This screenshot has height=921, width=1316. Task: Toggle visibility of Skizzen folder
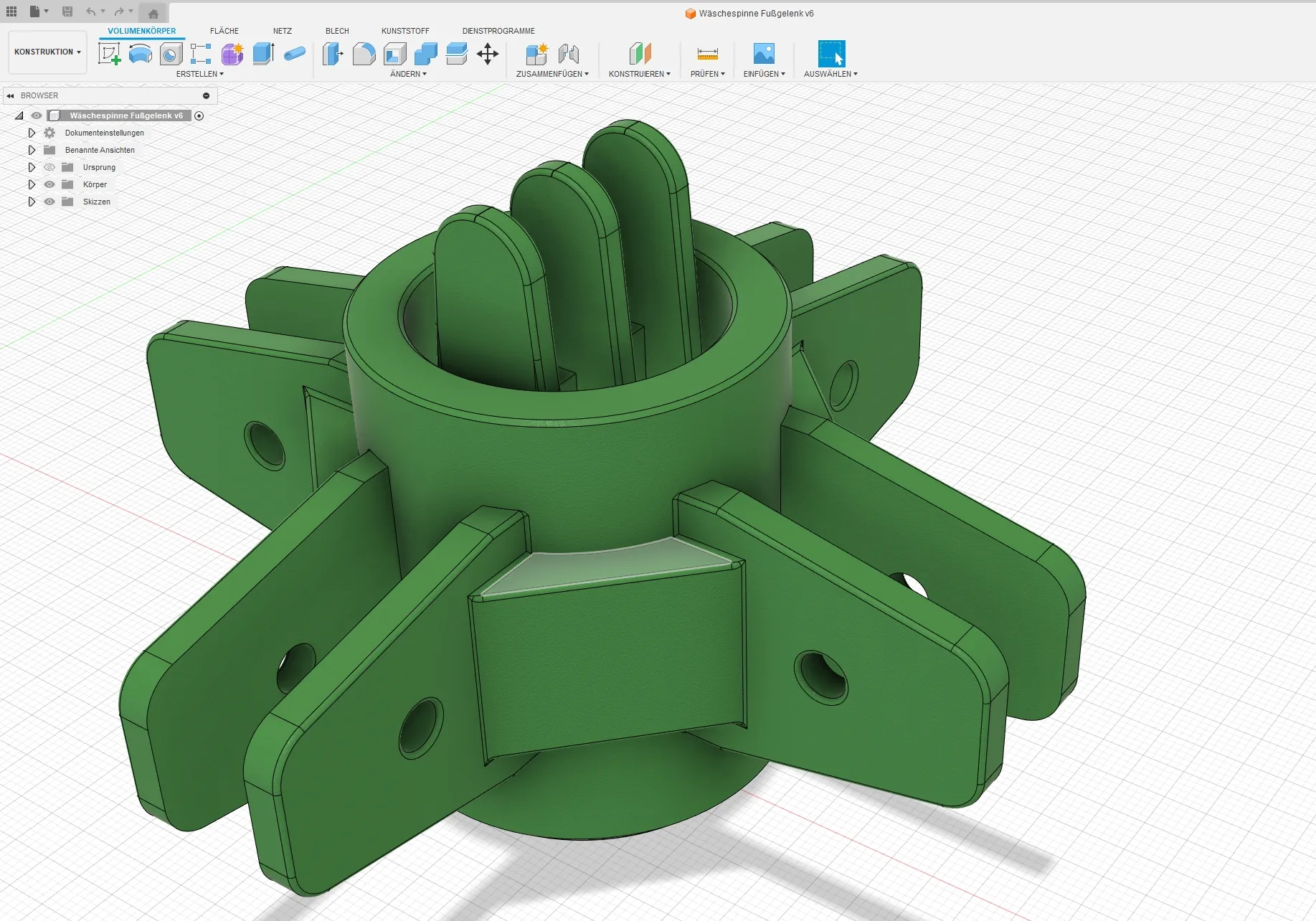[49, 202]
